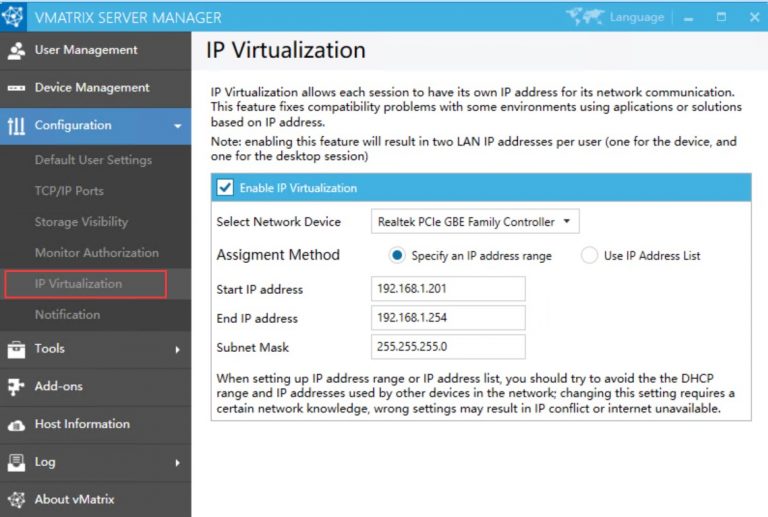Collapse the Configuration menu arrow
The image size is (768, 517).
pos(177,126)
